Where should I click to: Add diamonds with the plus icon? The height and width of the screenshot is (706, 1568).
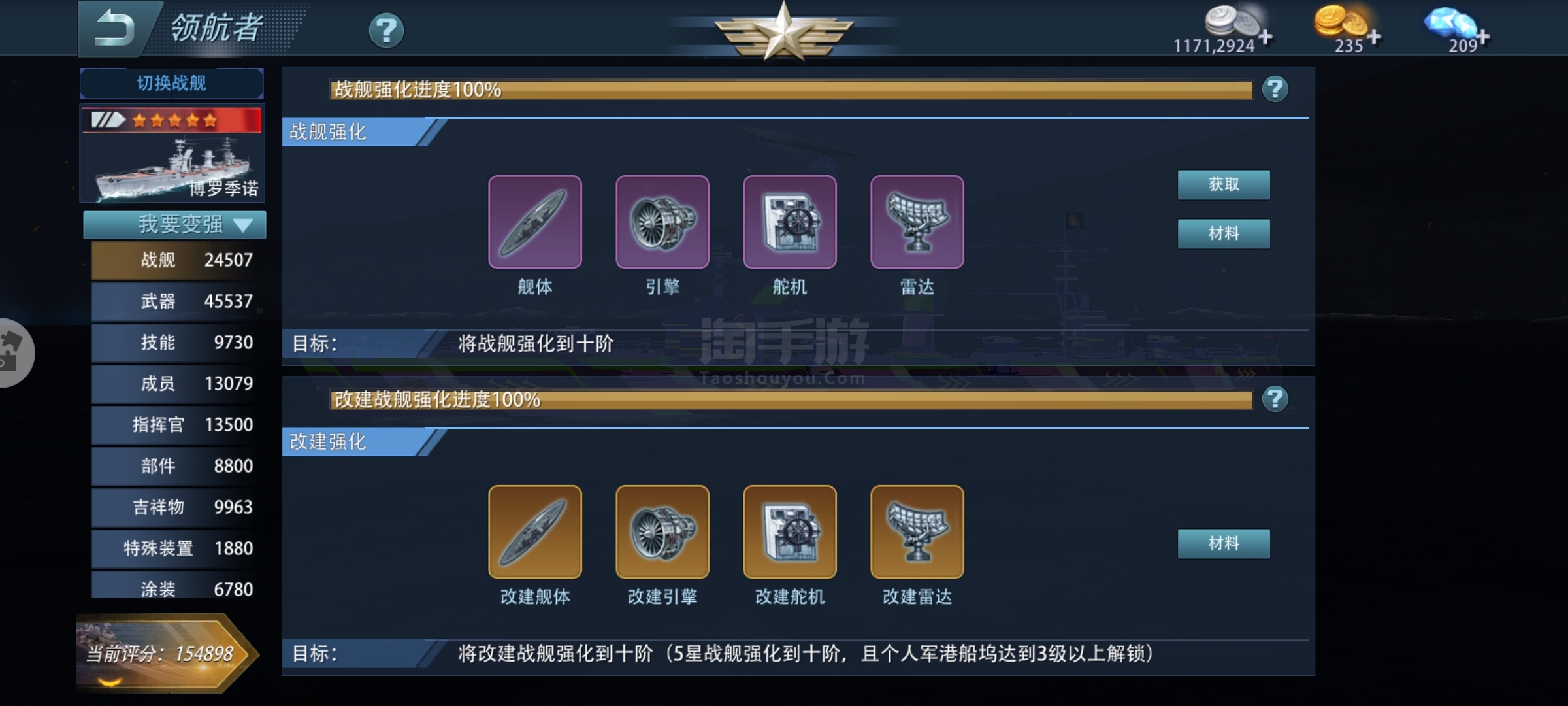pos(1483,37)
